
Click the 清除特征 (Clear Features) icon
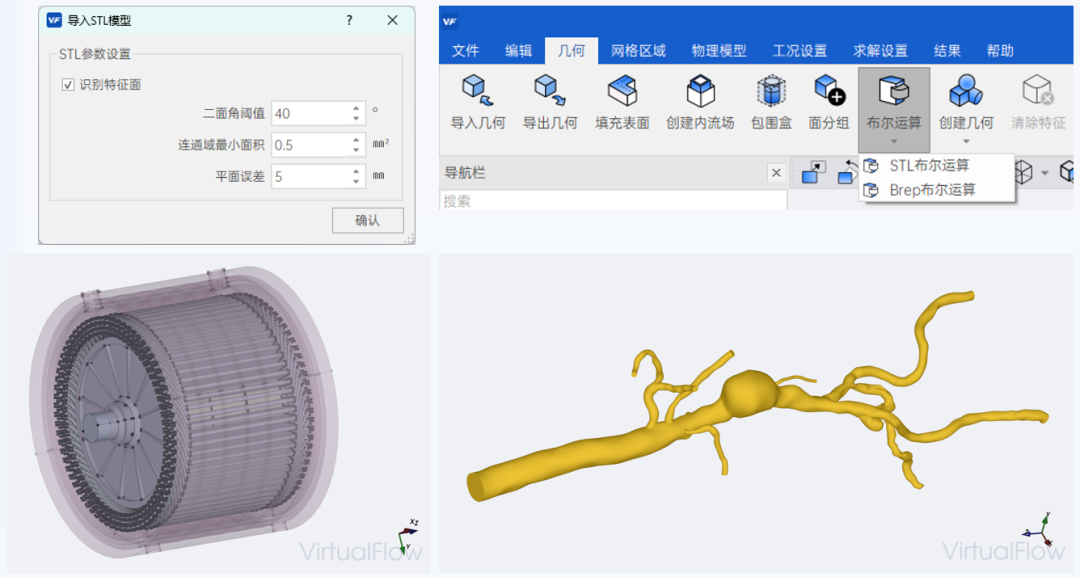pos(1038,92)
